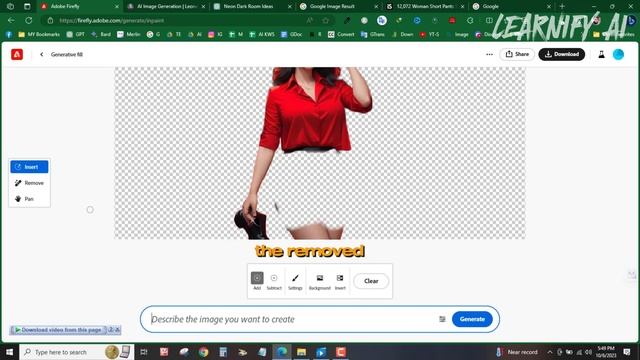Switch to the Adobe Firefly tab
640x360 pixels.
[80, 7]
